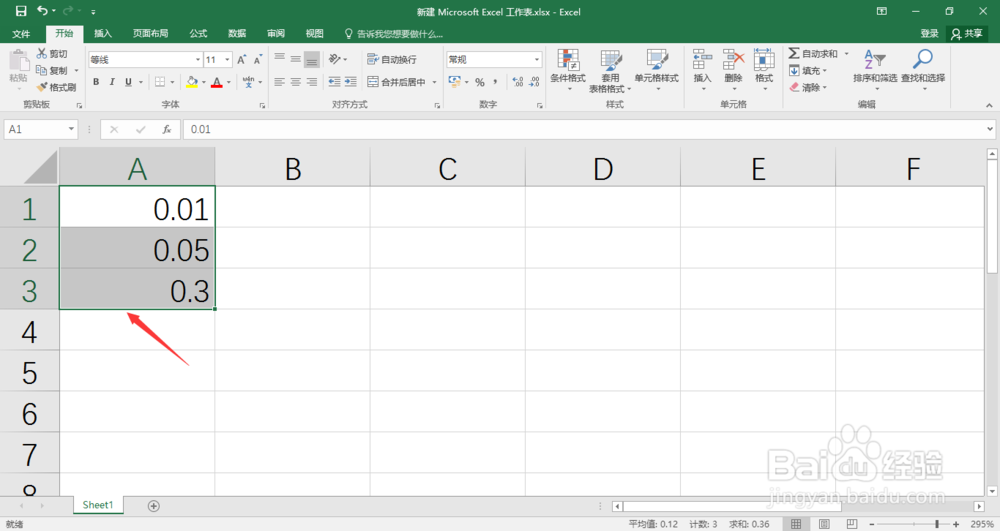Click the 共享 share button

point(966,34)
